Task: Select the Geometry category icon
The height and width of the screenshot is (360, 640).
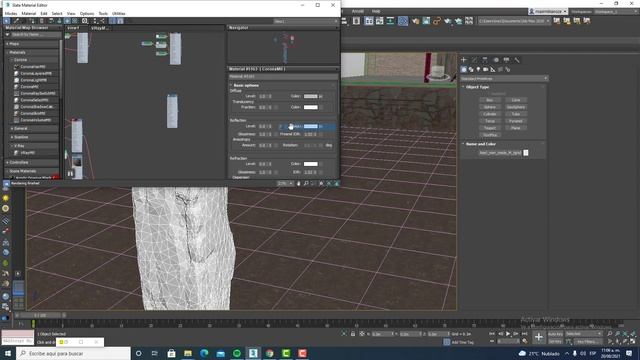Action: [x=464, y=69]
